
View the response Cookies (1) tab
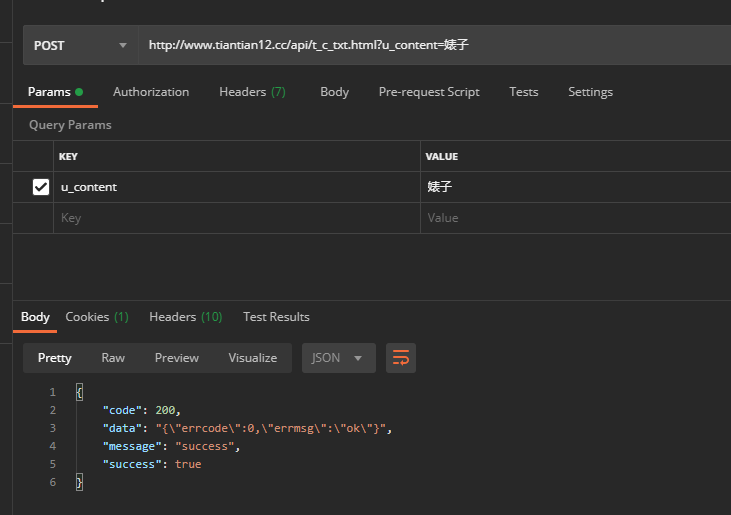97,317
